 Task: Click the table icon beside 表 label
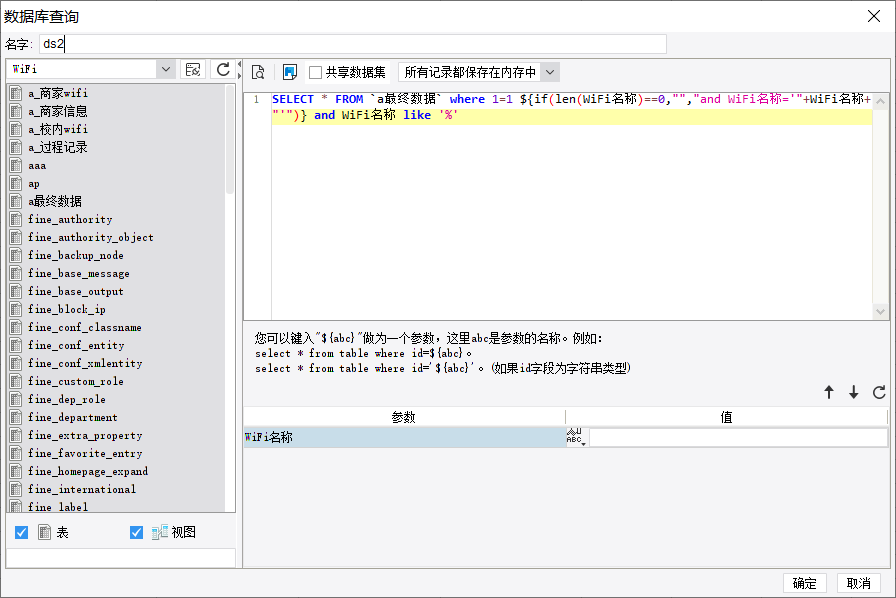45,532
